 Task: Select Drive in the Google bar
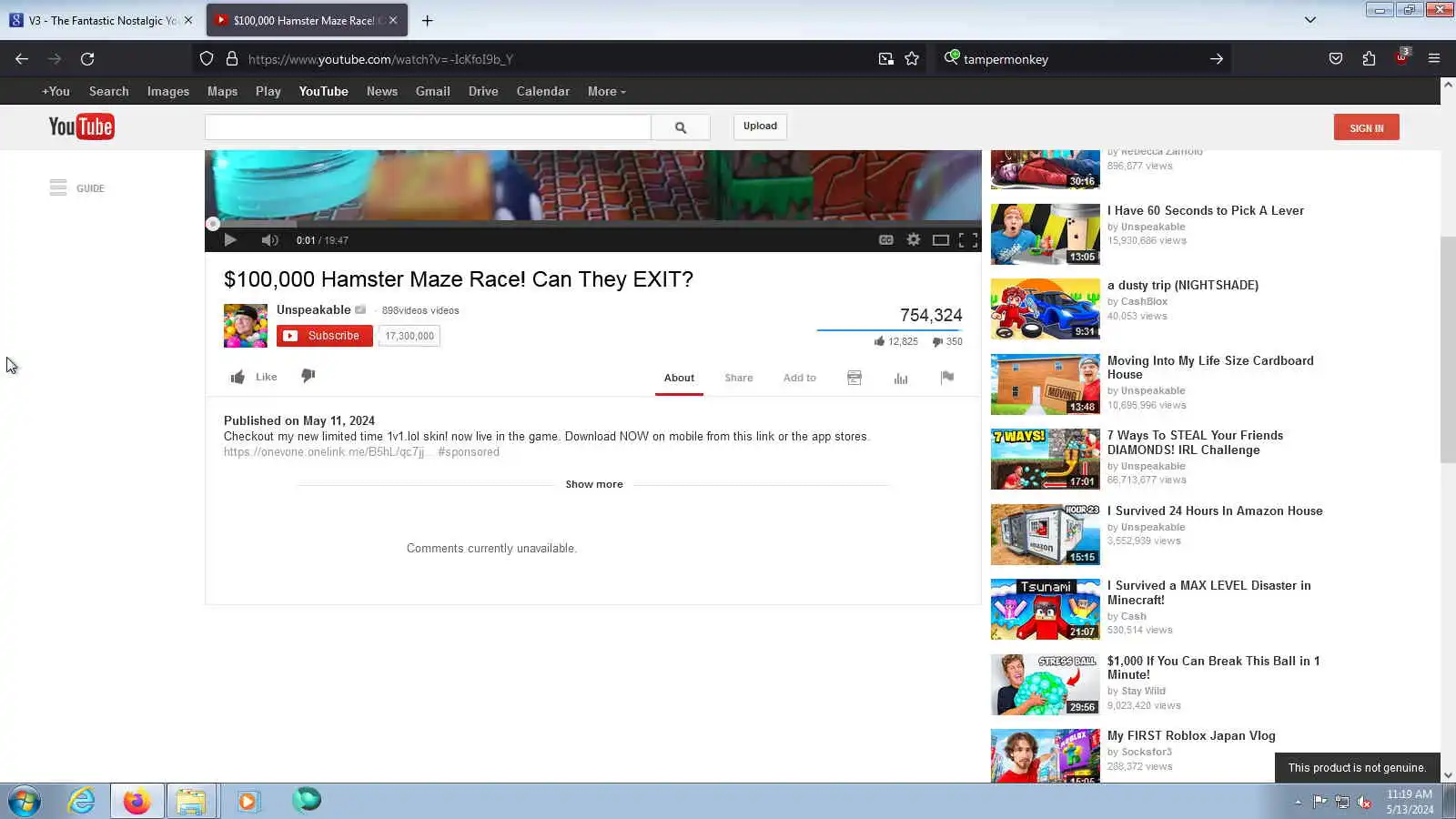coord(483,91)
